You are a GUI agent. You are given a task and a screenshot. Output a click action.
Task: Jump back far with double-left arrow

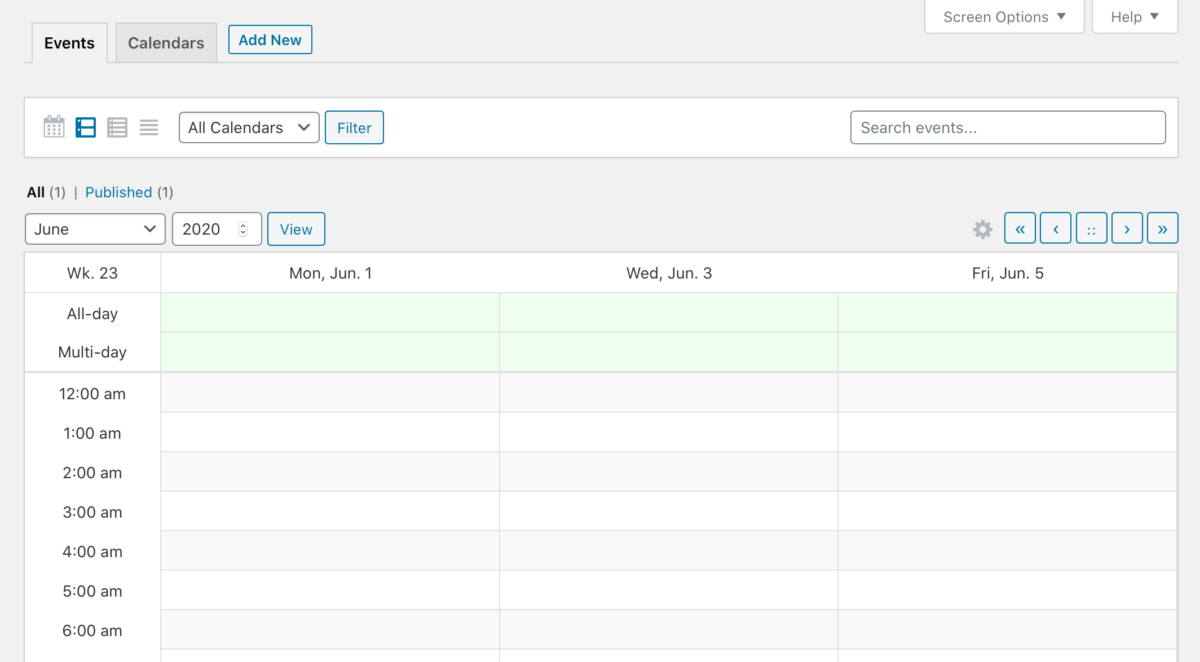[x=1020, y=229]
